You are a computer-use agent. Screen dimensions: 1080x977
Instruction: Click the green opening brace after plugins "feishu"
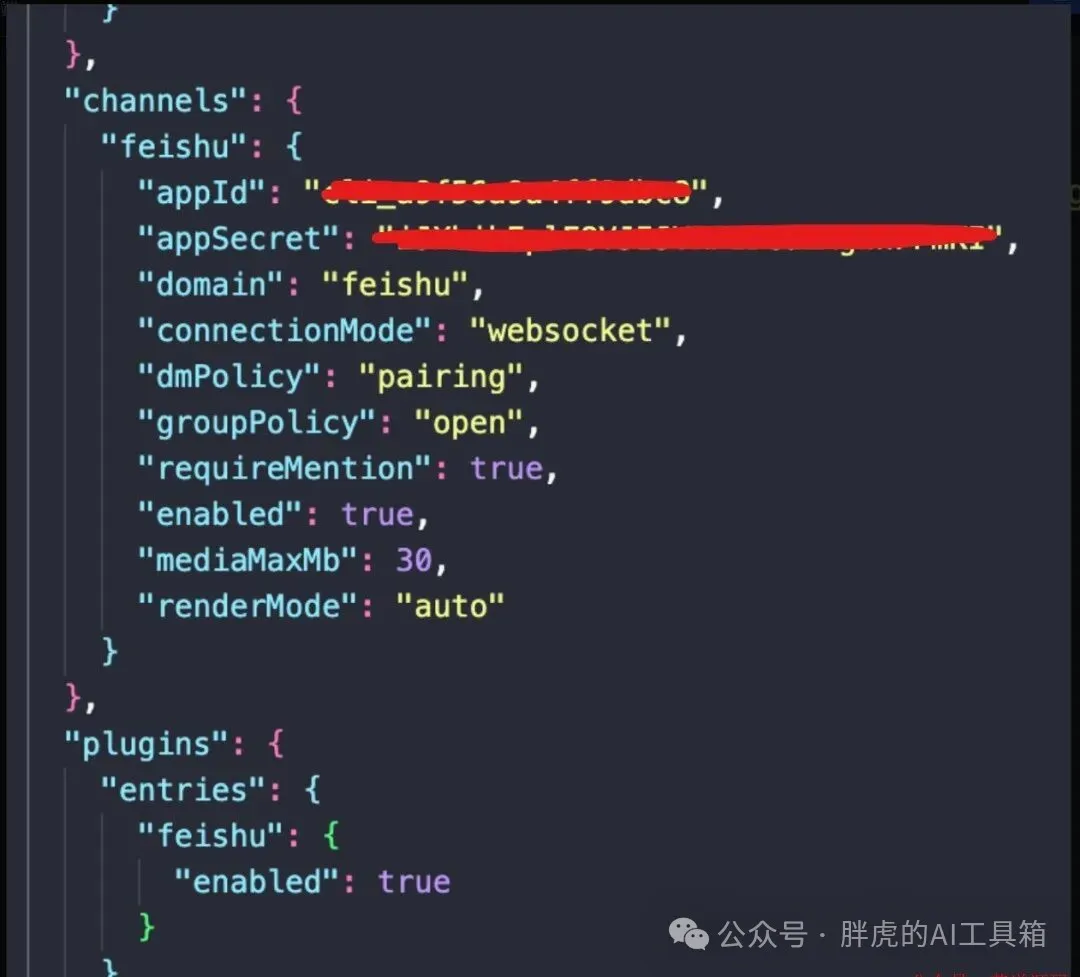pos(331,836)
